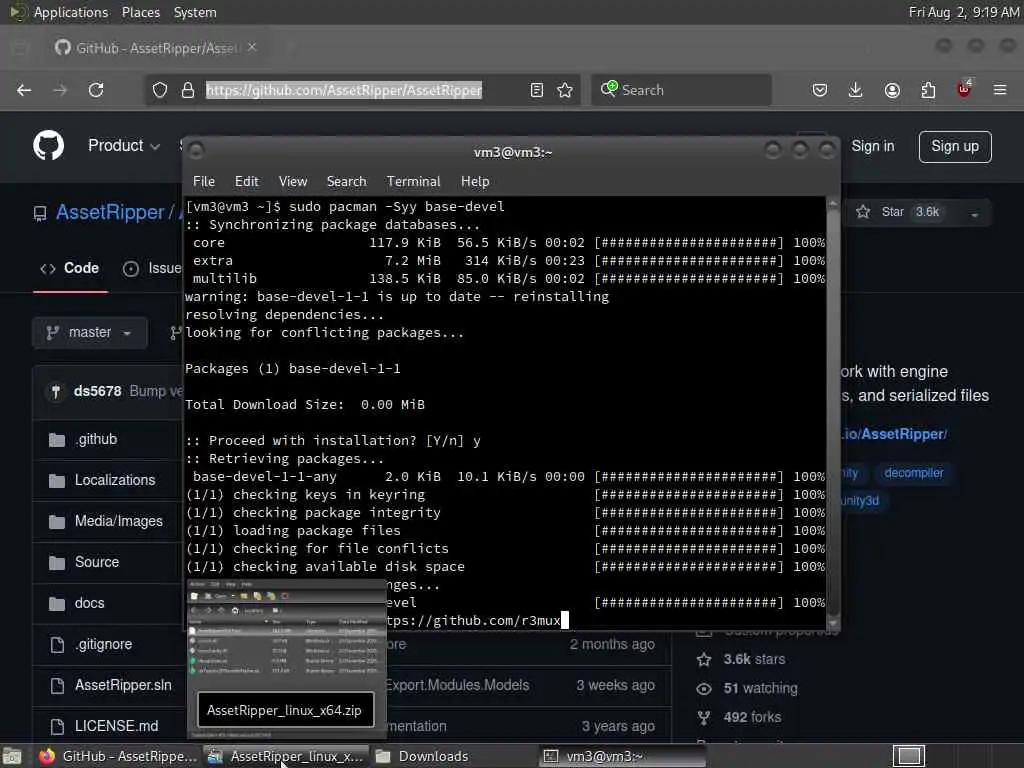The image size is (1024, 768).
Task: Open the master branch selector
Action: click(89, 332)
